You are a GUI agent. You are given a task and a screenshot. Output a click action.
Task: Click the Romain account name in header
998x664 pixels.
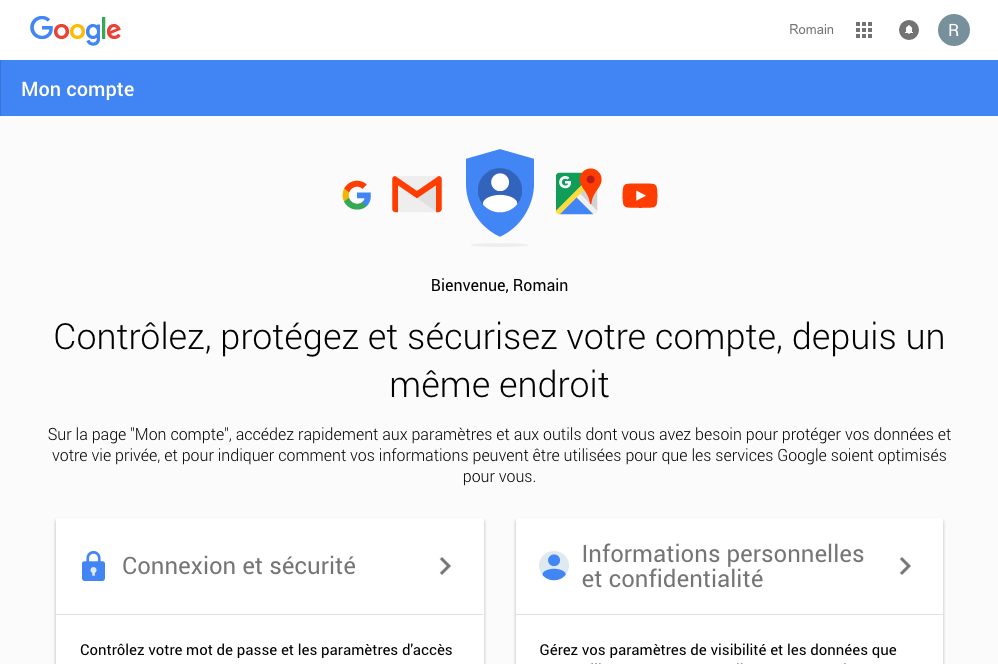click(x=811, y=29)
